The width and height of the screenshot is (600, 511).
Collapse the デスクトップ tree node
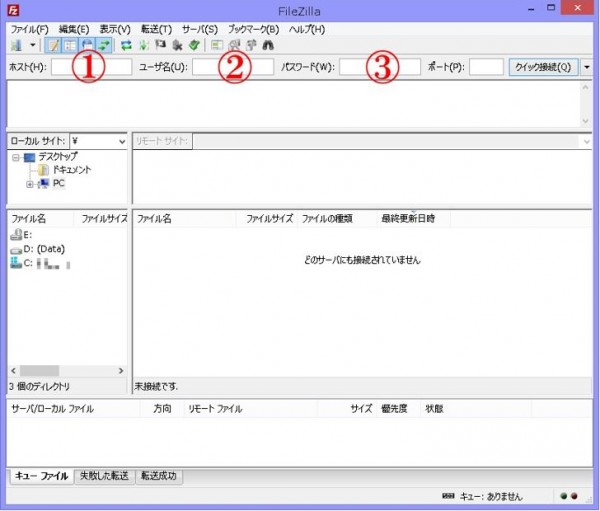[16, 157]
